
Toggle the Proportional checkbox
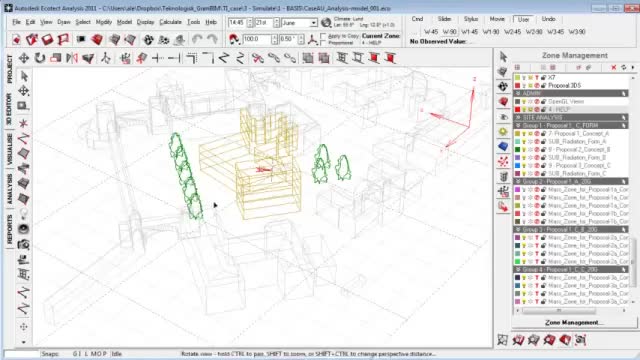click(324, 42)
